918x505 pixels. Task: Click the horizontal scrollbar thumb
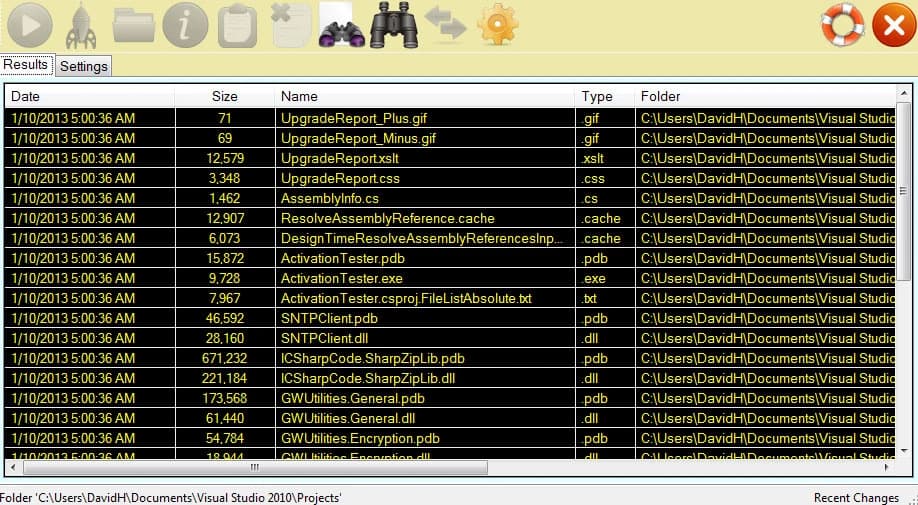255,467
